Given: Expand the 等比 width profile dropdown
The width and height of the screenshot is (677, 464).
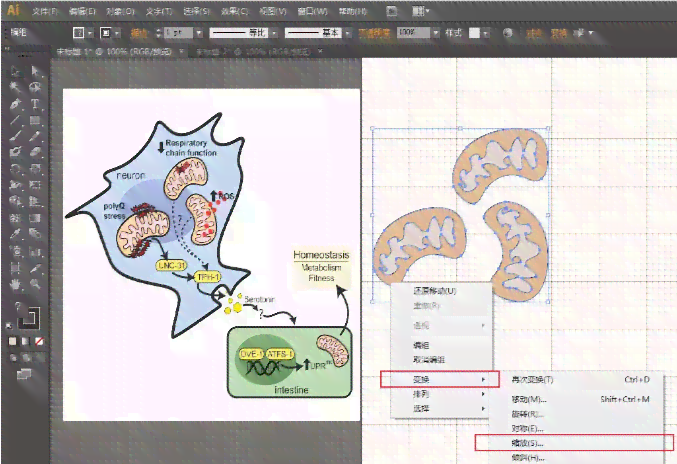Looking at the screenshot, I should pos(275,33).
